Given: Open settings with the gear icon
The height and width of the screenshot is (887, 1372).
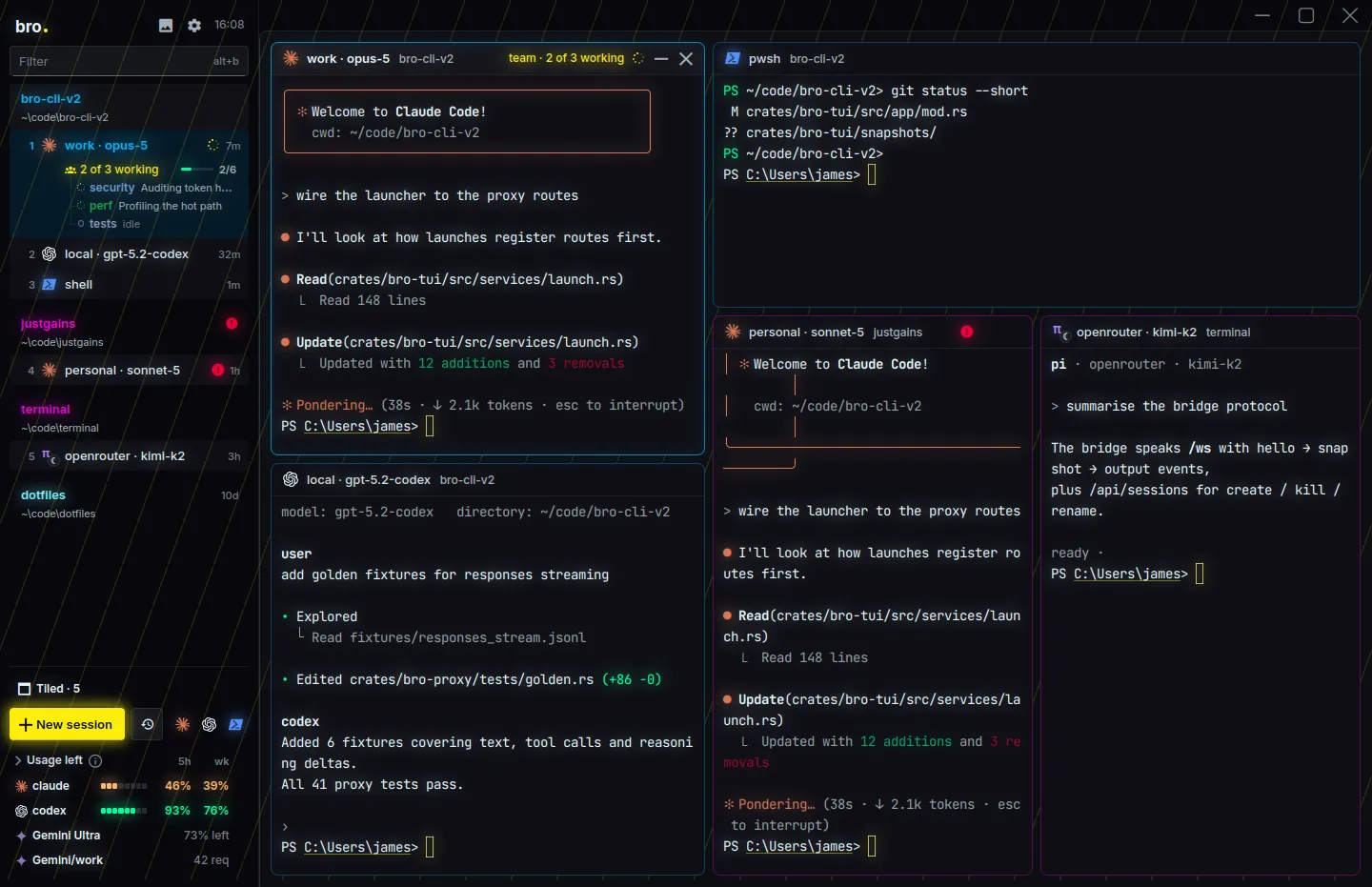Looking at the screenshot, I should click(x=194, y=26).
